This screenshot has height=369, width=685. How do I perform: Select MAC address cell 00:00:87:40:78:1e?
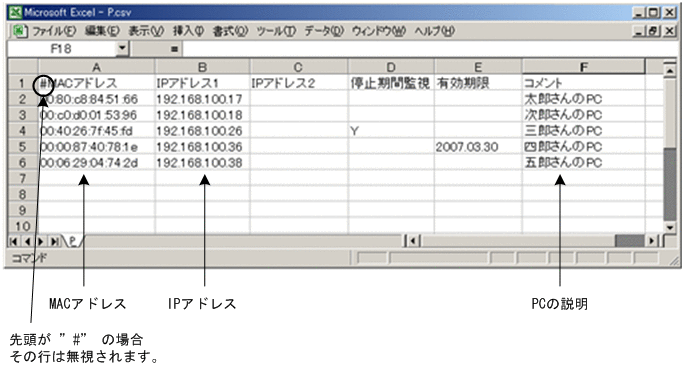(97, 147)
